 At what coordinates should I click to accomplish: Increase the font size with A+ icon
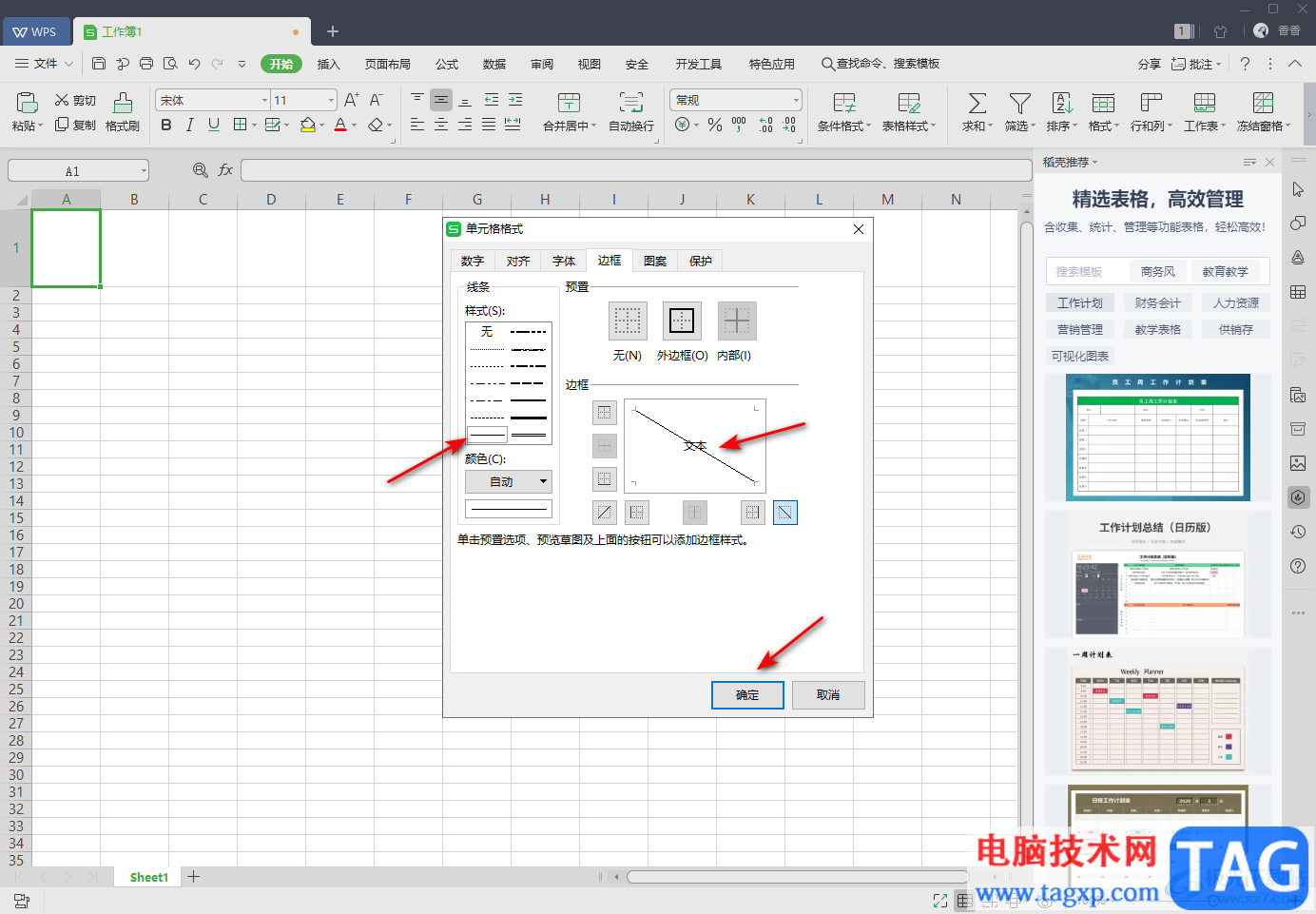coord(351,100)
